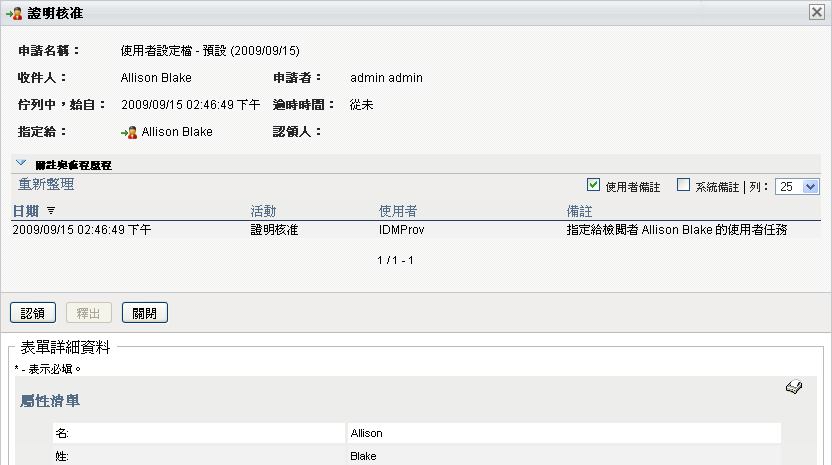The image size is (832, 465).
Task: Sort by the 日期 column header
Action: pos(25,211)
